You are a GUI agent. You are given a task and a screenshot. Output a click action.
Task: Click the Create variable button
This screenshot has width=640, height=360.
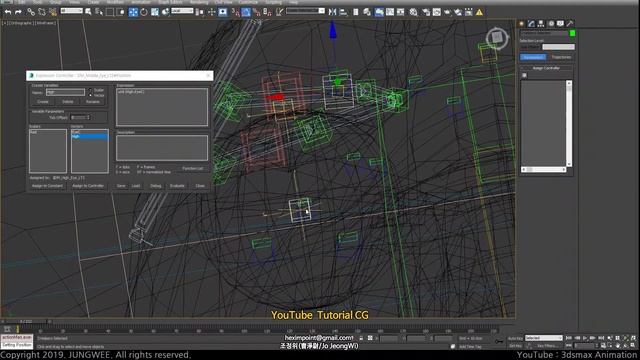tap(43, 102)
